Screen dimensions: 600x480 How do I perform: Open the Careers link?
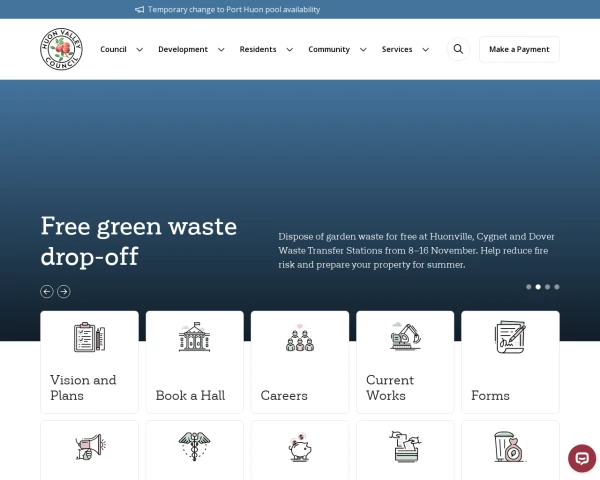284,395
